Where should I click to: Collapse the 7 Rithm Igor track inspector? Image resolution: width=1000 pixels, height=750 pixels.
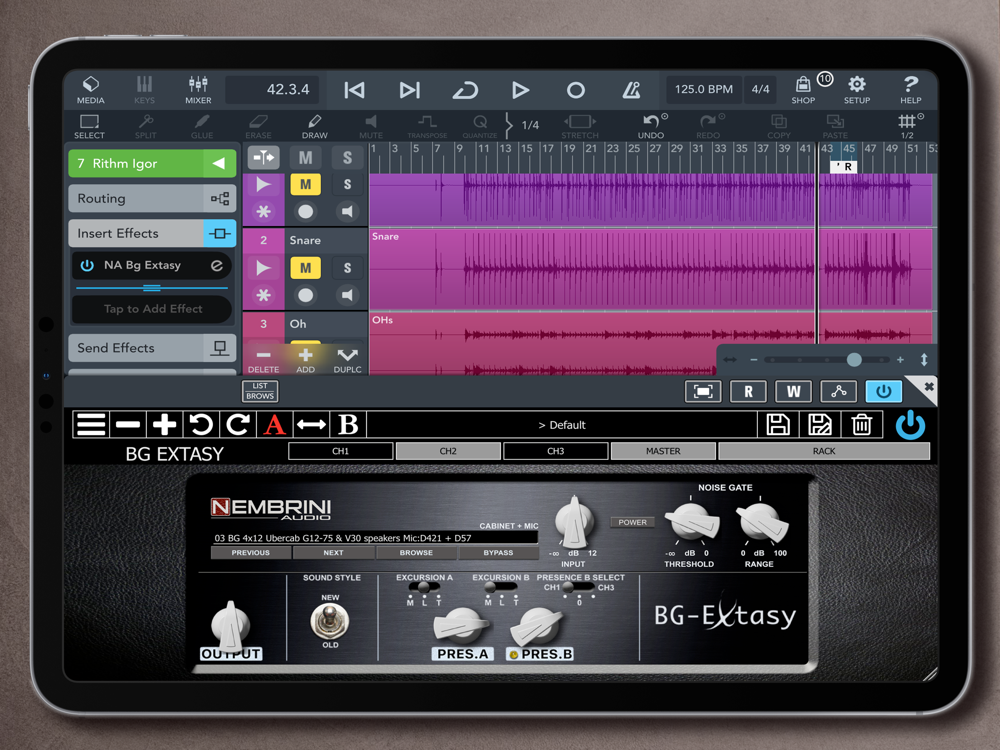[x=219, y=163]
